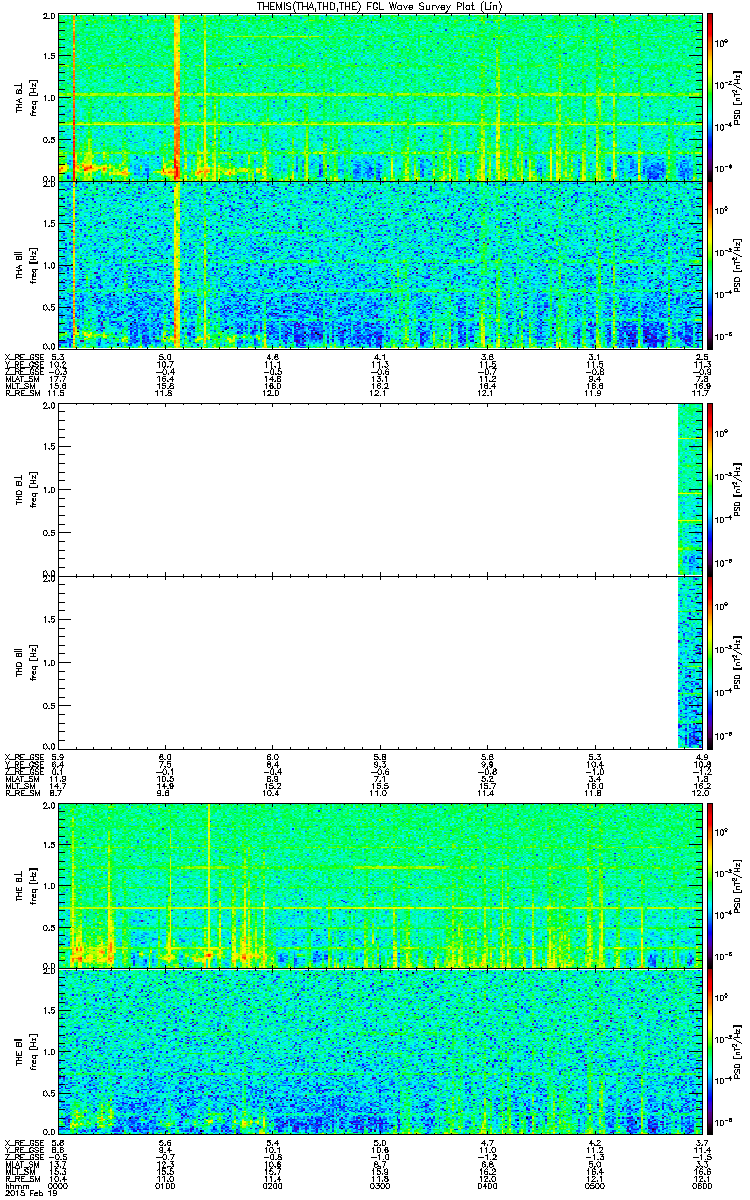The height and width of the screenshot is (1200, 750).
Task: Click the THD BII freq [Hz] axis label
Action: [33, 661]
